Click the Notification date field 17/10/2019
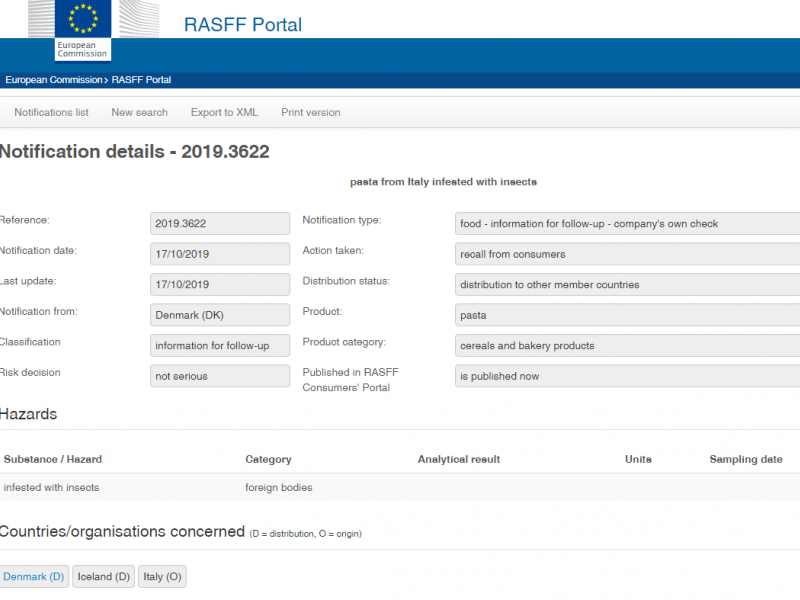 coord(220,254)
